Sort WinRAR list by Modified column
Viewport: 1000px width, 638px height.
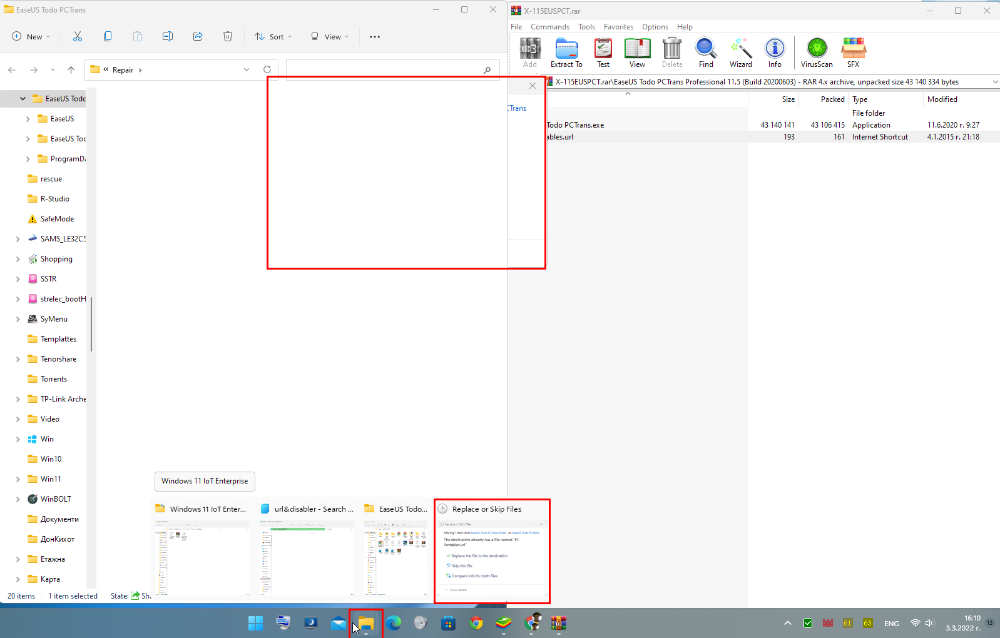961,100
